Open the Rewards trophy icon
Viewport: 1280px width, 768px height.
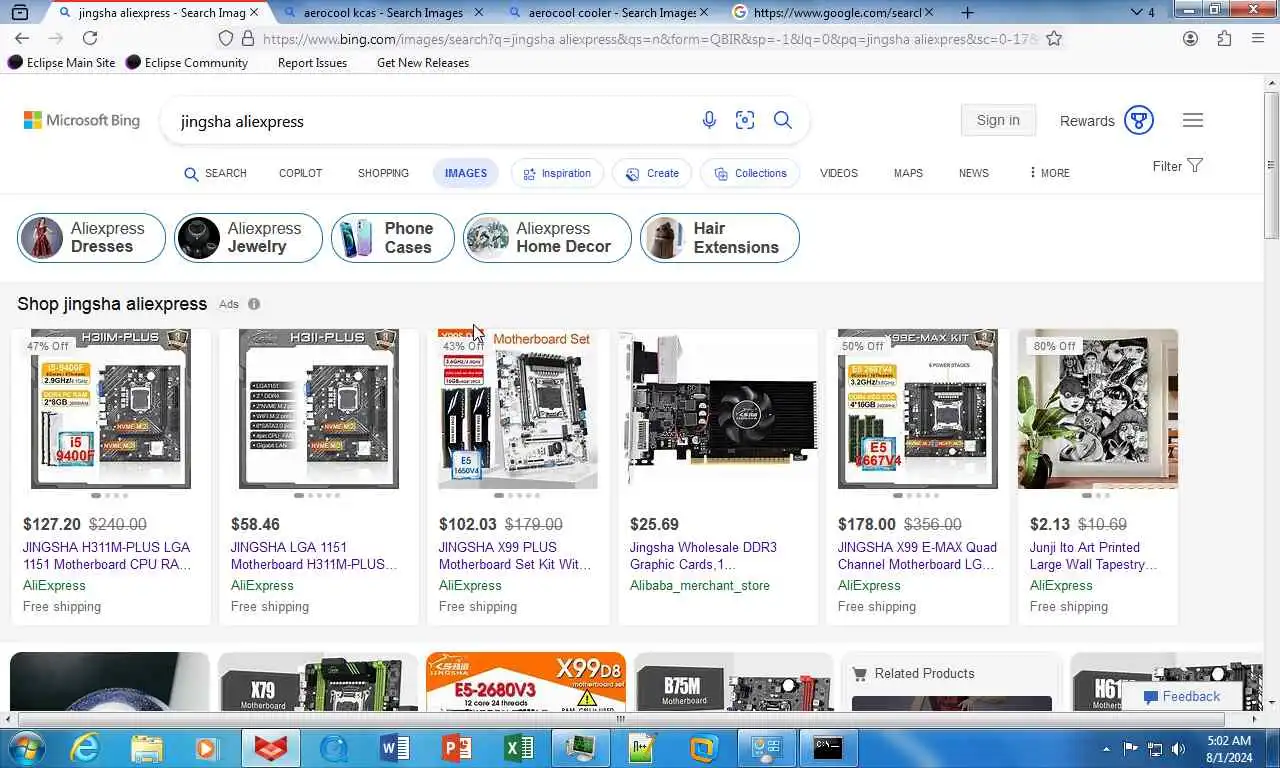pyautogui.click(x=1139, y=120)
